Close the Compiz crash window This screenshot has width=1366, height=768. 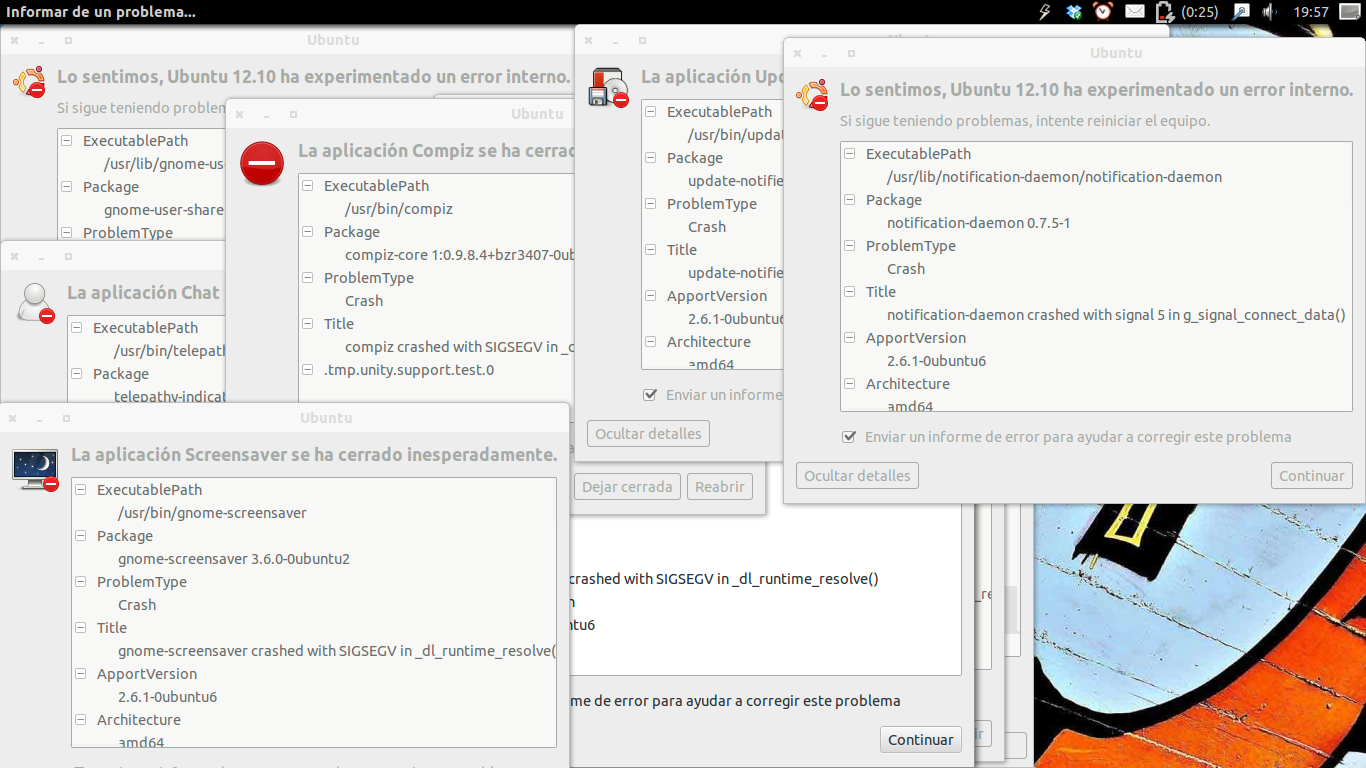click(x=240, y=114)
